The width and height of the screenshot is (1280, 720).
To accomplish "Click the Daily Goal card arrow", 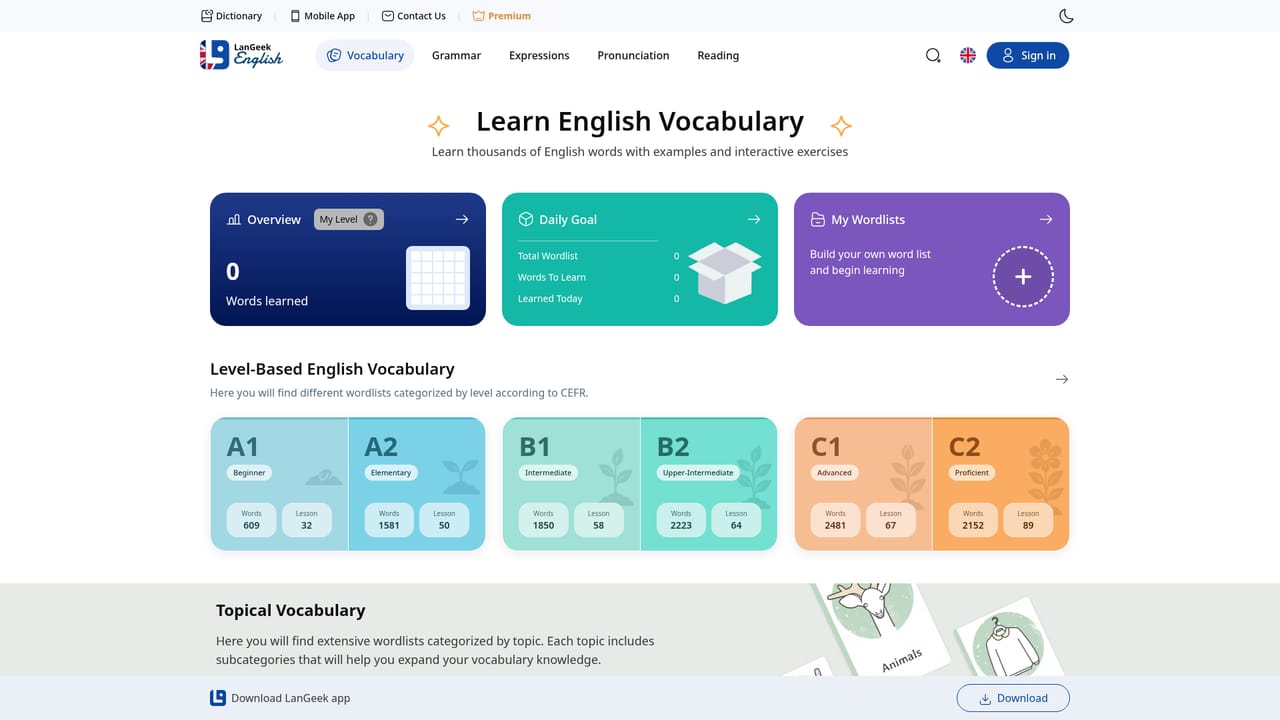I will 754,219.
